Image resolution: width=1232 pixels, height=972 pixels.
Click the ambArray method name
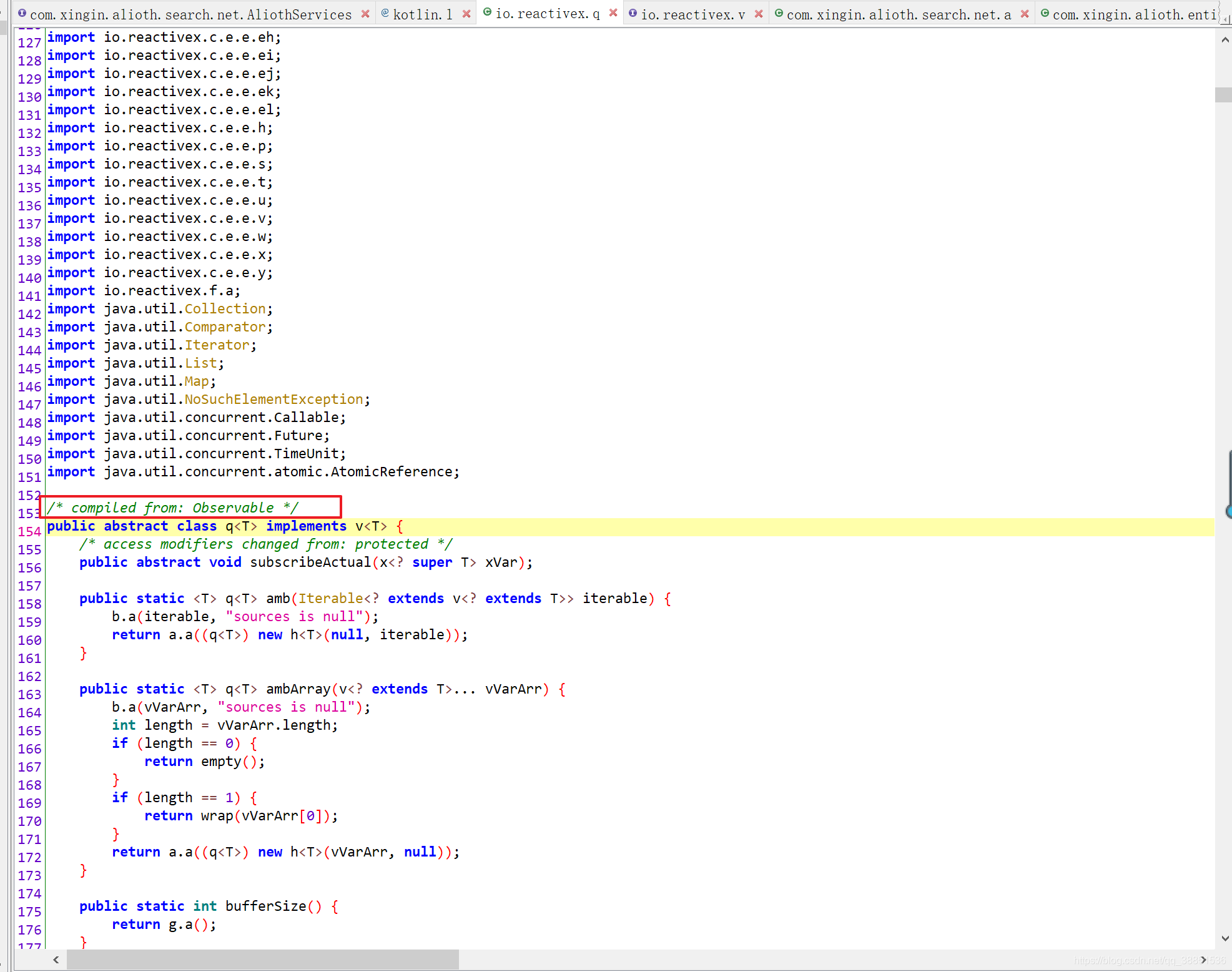pos(298,689)
